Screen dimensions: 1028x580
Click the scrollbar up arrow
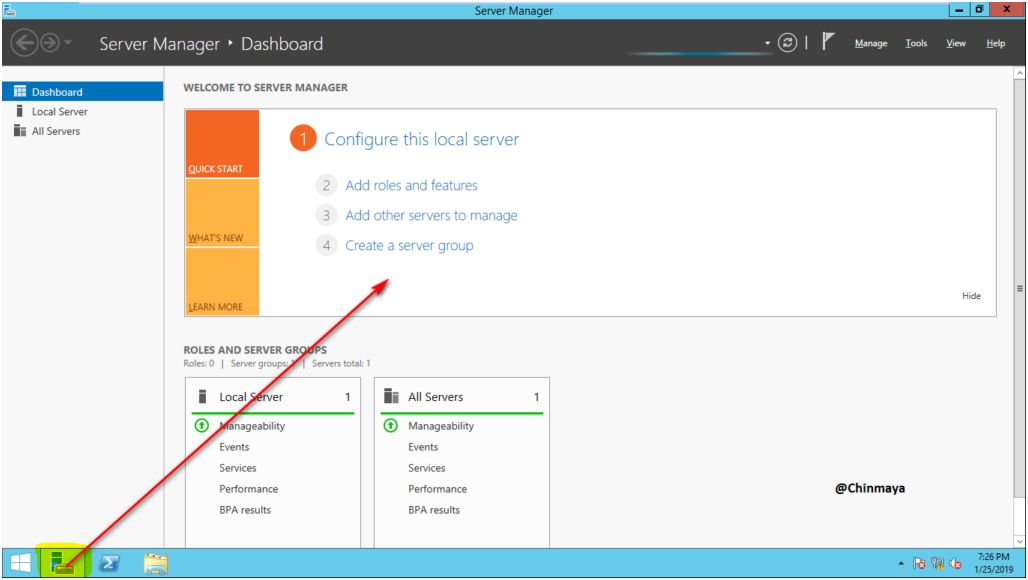click(x=1019, y=73)
